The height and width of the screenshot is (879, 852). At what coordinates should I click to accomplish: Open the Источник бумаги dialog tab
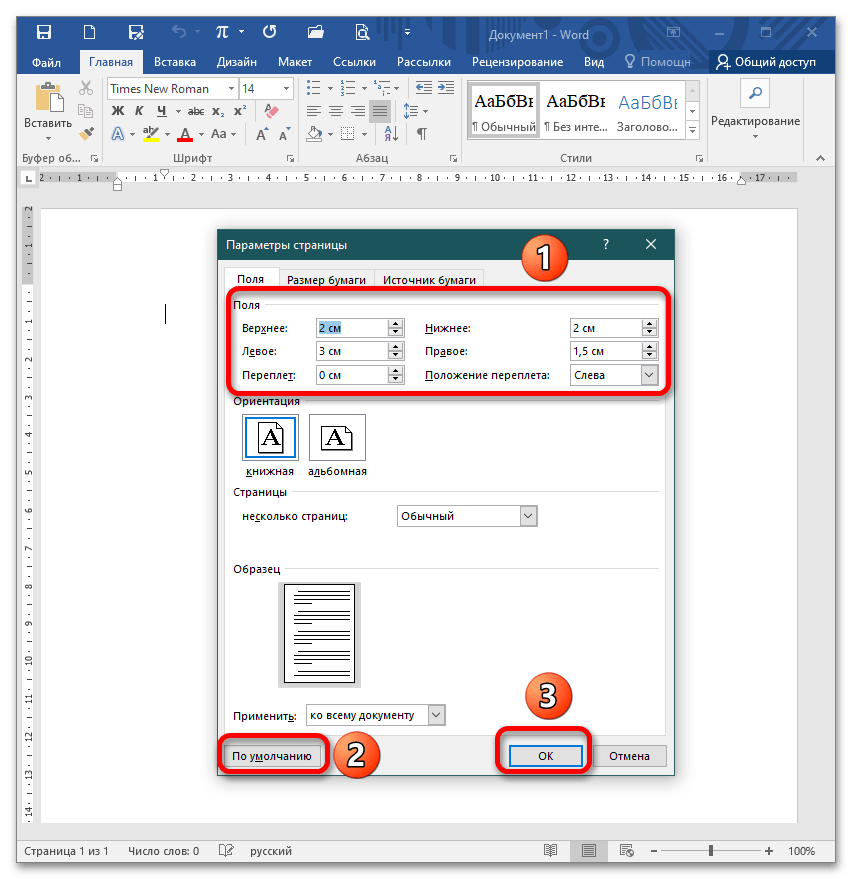pos(429,280)
